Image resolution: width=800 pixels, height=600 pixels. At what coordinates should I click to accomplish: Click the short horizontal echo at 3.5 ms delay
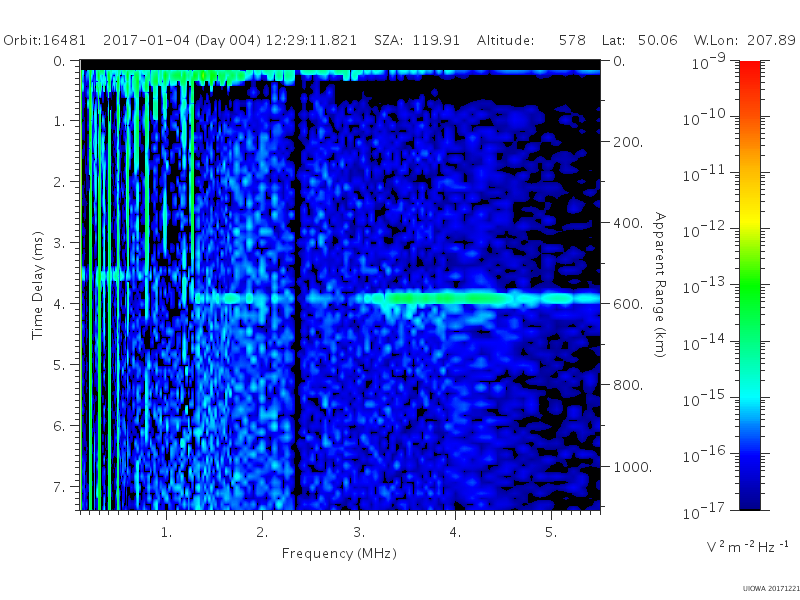(105, 276)
